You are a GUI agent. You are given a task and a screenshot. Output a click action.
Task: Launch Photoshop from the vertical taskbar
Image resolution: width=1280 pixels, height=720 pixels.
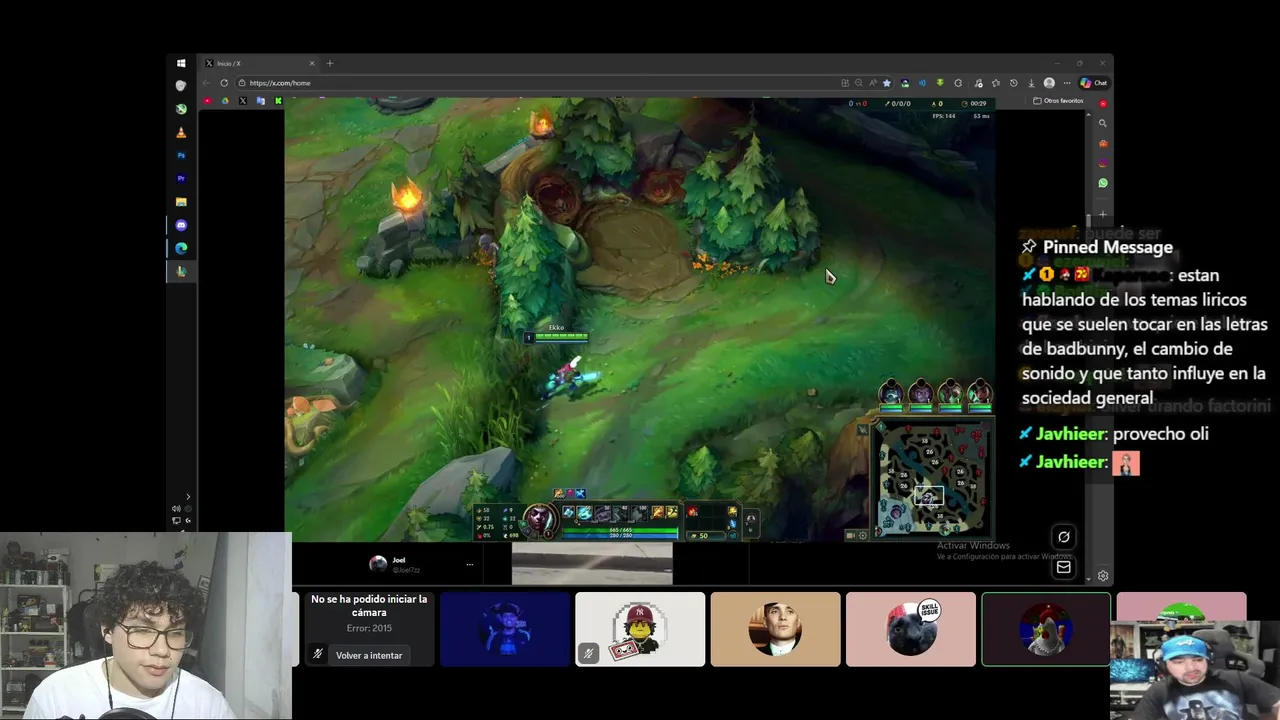[181, 155]
